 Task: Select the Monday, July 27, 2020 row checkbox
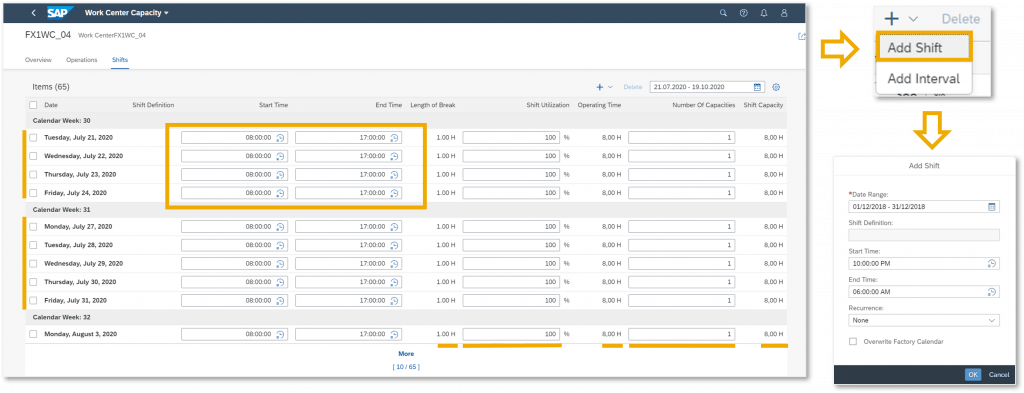(33, 227)
